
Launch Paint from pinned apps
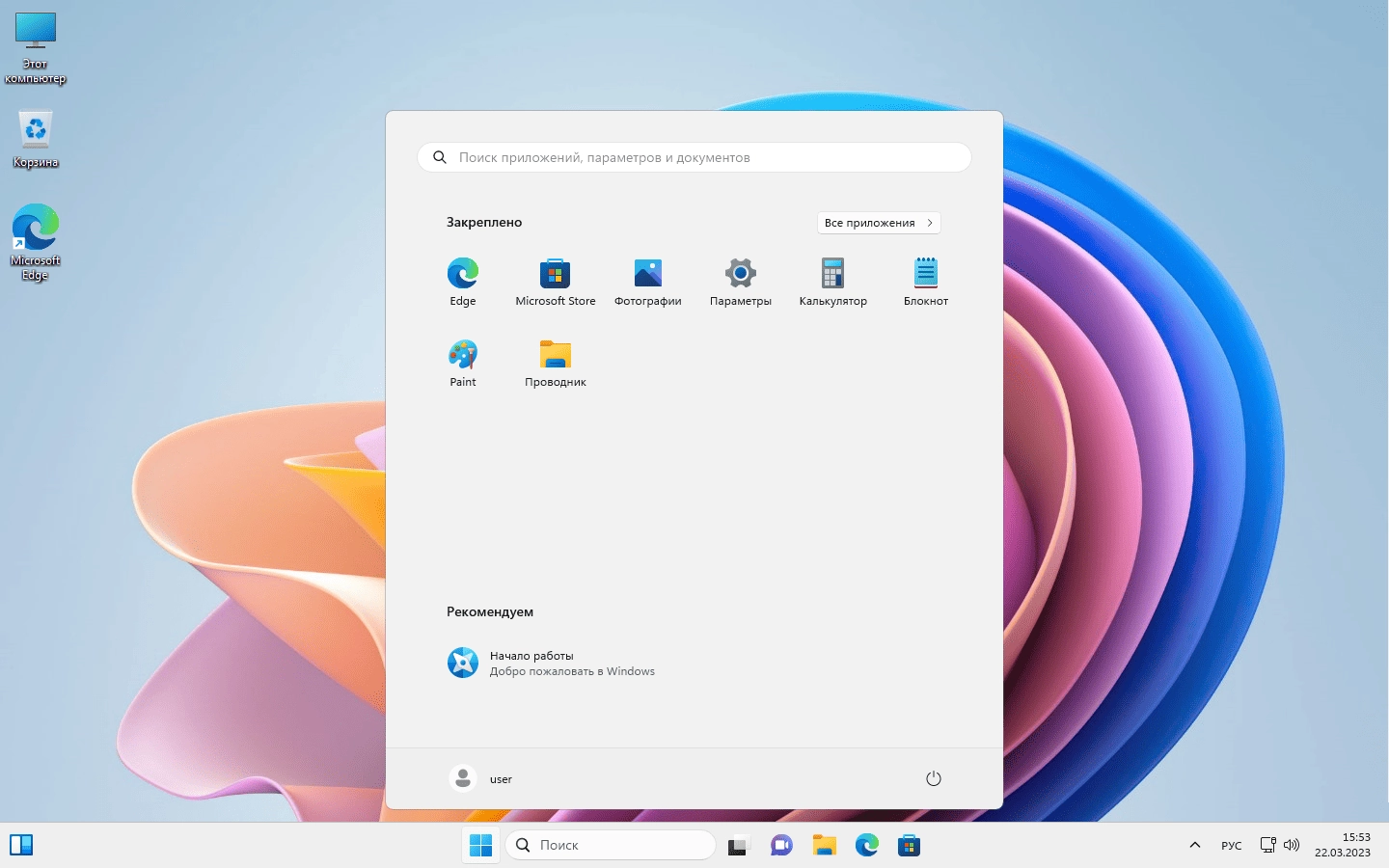463,364
